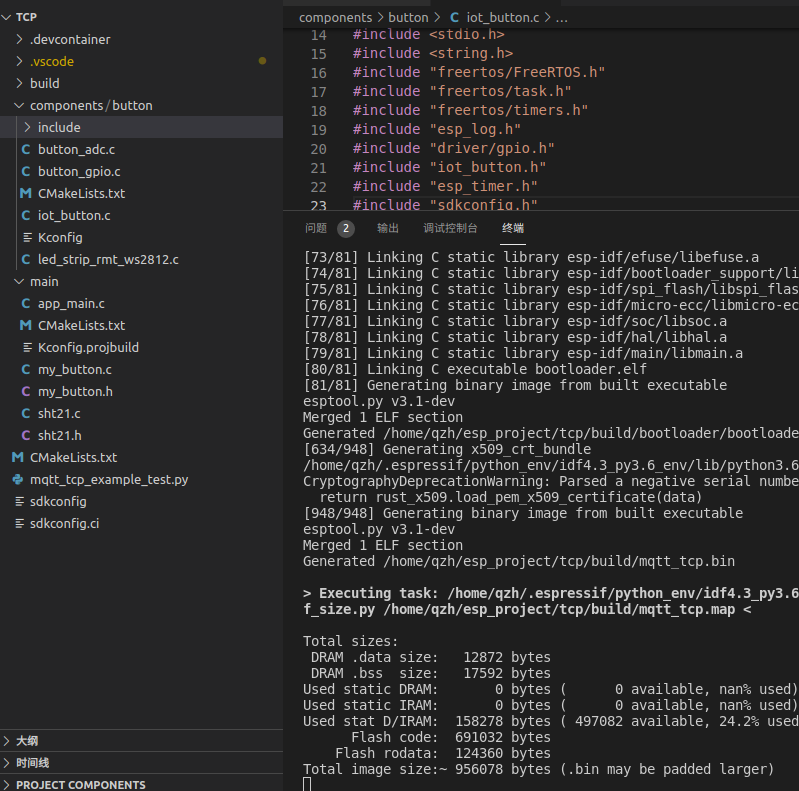Click terminal line "Linking C executable bootloader.elf"
Viewport: 799px width, 791px height.
tap(474, 369)
